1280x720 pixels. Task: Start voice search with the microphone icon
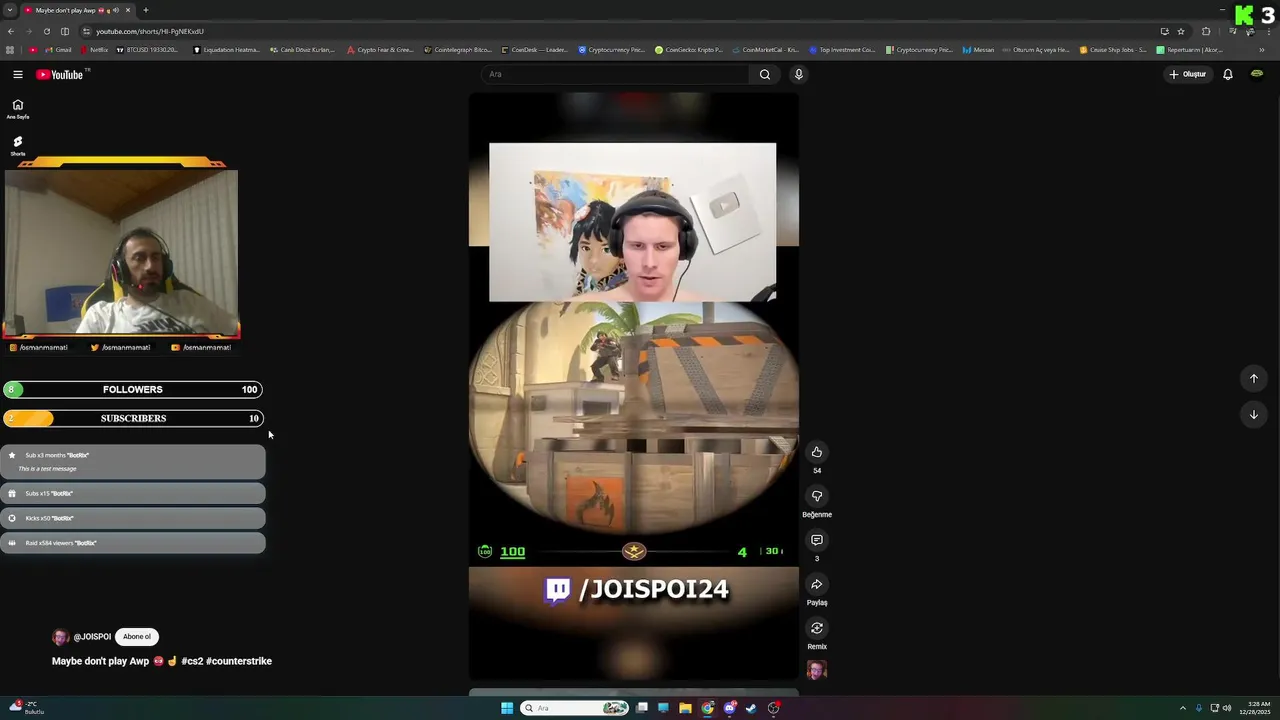(798, 74)
